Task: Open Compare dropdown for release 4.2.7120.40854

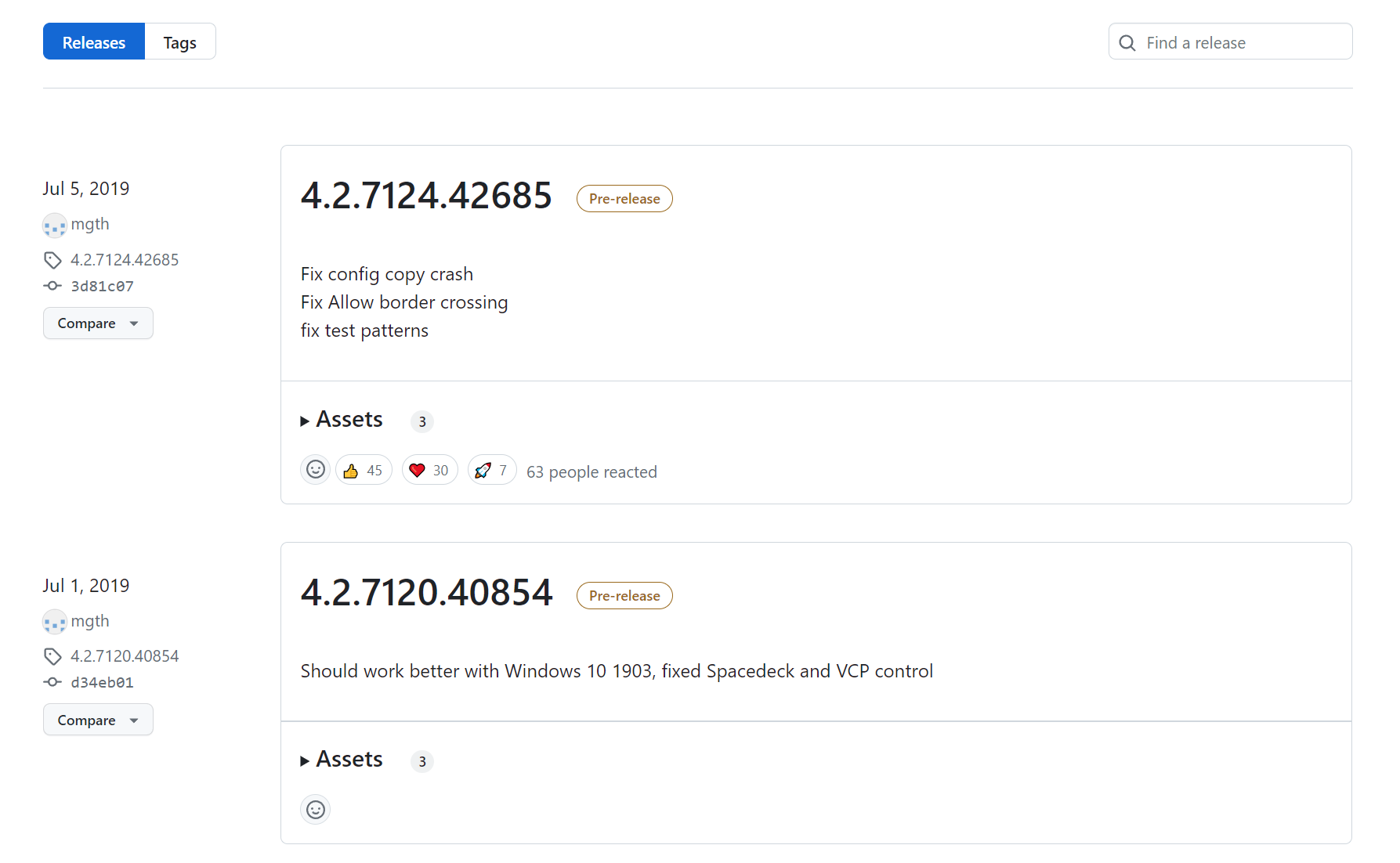Action: point(98,720)
